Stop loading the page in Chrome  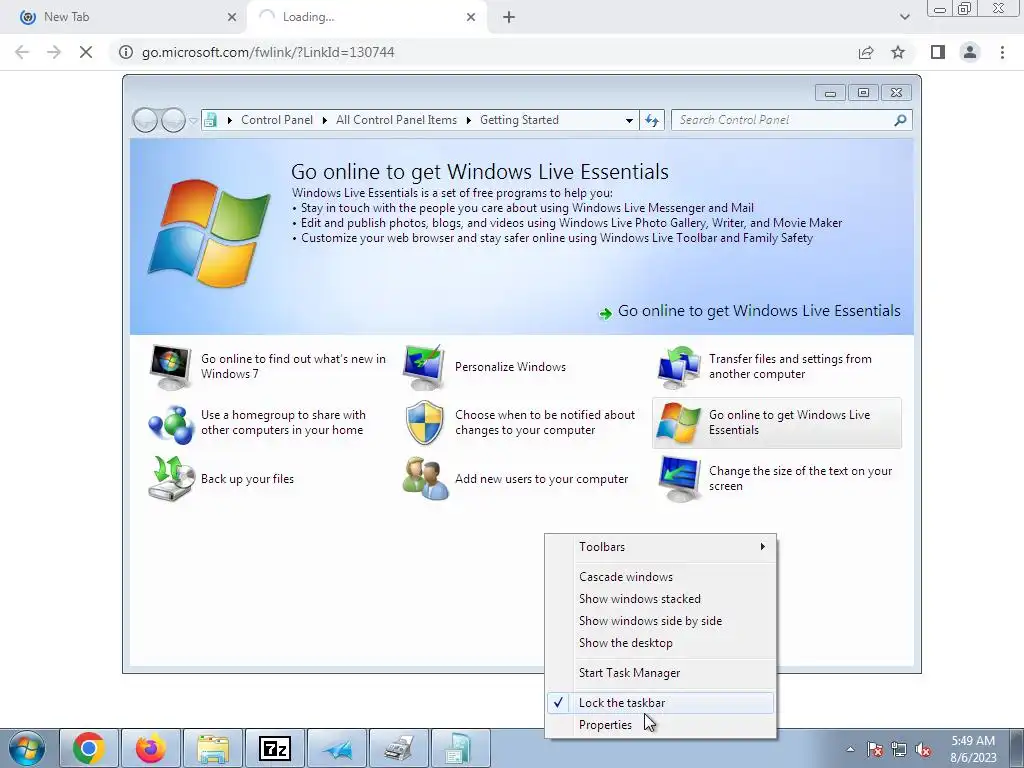tap(86, 52)
